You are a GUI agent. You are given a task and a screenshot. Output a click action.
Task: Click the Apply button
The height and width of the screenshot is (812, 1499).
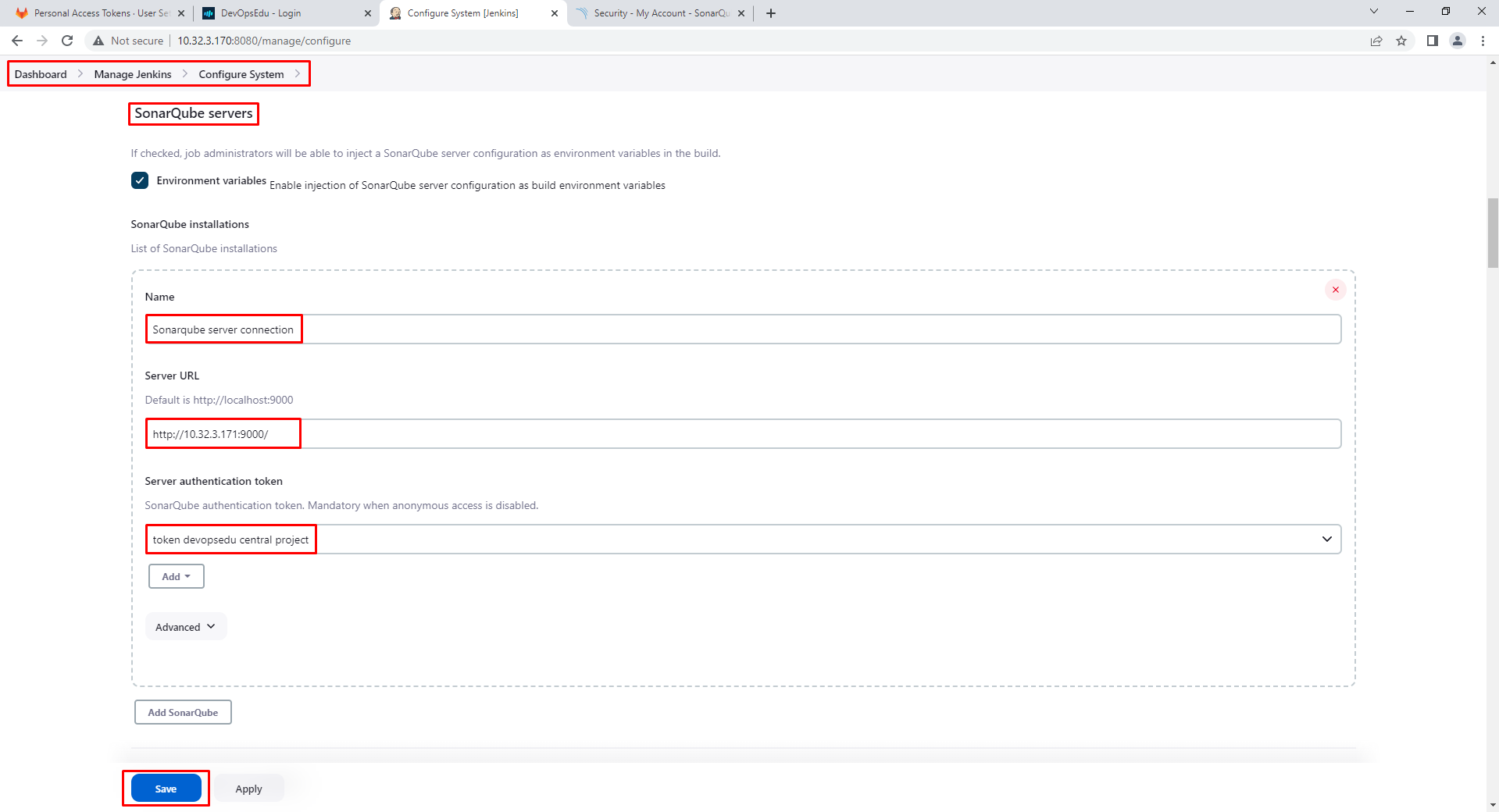(x=249, y=789)
